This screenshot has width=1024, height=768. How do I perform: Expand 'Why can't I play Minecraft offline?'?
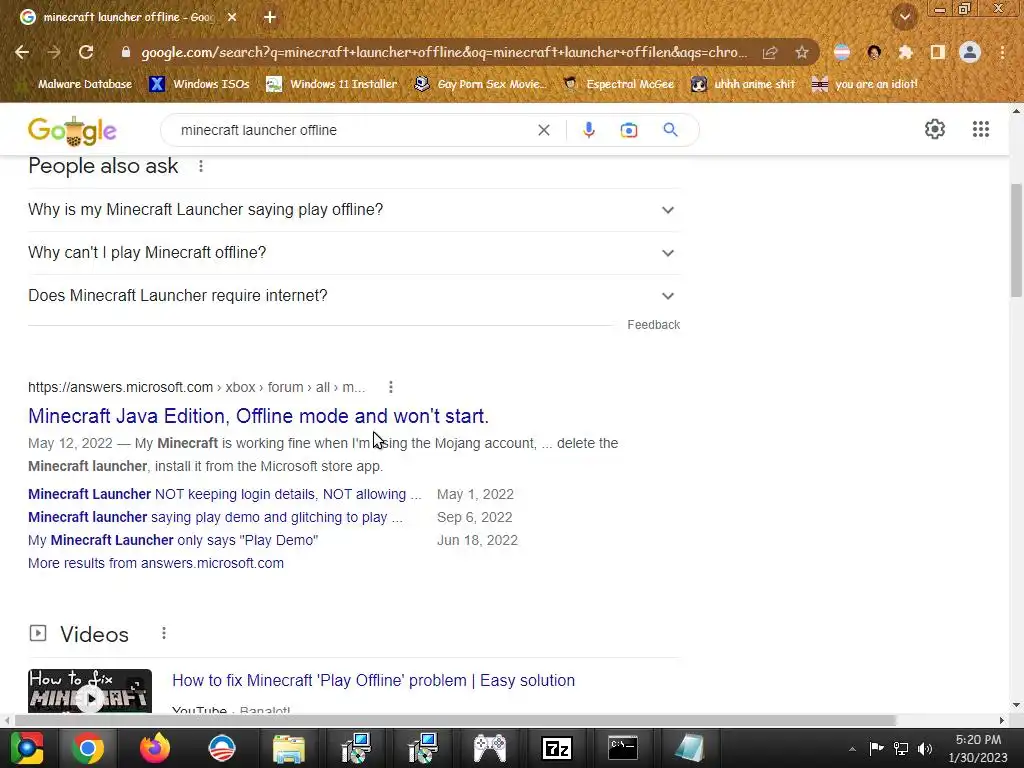click(353, 253)
